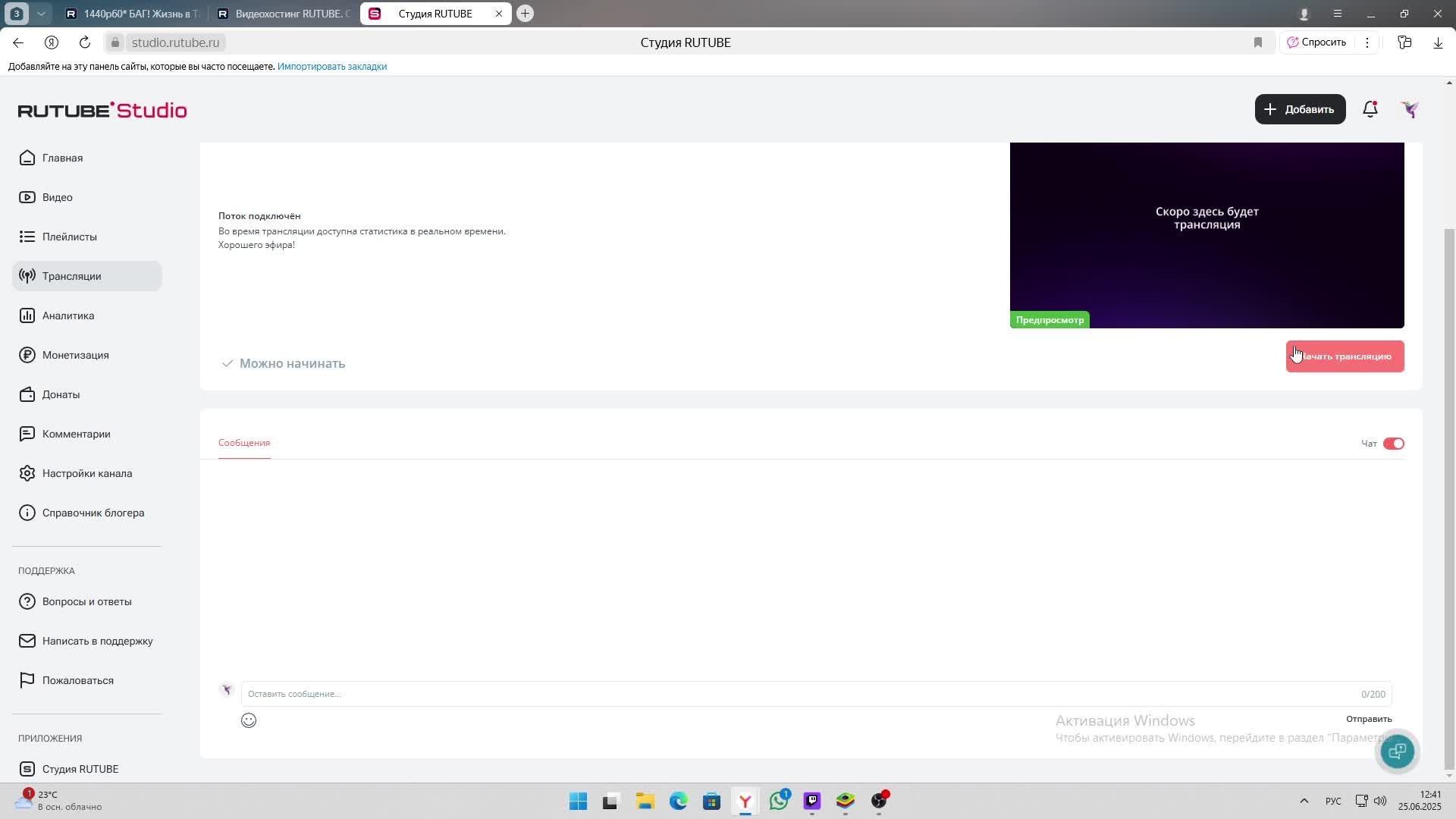The width and height of the screenshot is (1456, 819).
Task: Switch to Видеохостинг RUTUBE tab
Action: click(x=284, y=14)
